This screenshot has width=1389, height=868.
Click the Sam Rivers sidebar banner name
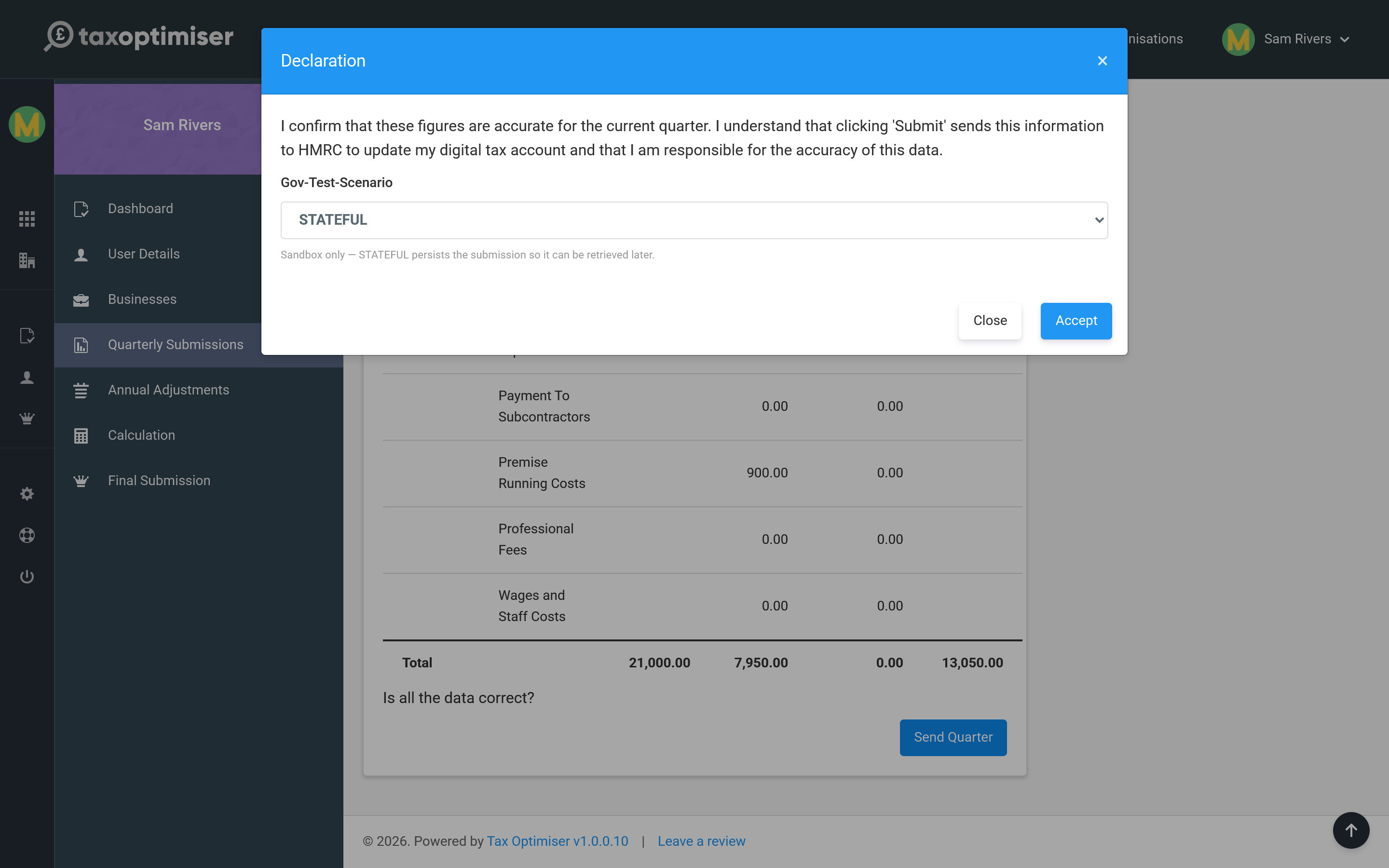pyautogui.click(x=182, y=125)
